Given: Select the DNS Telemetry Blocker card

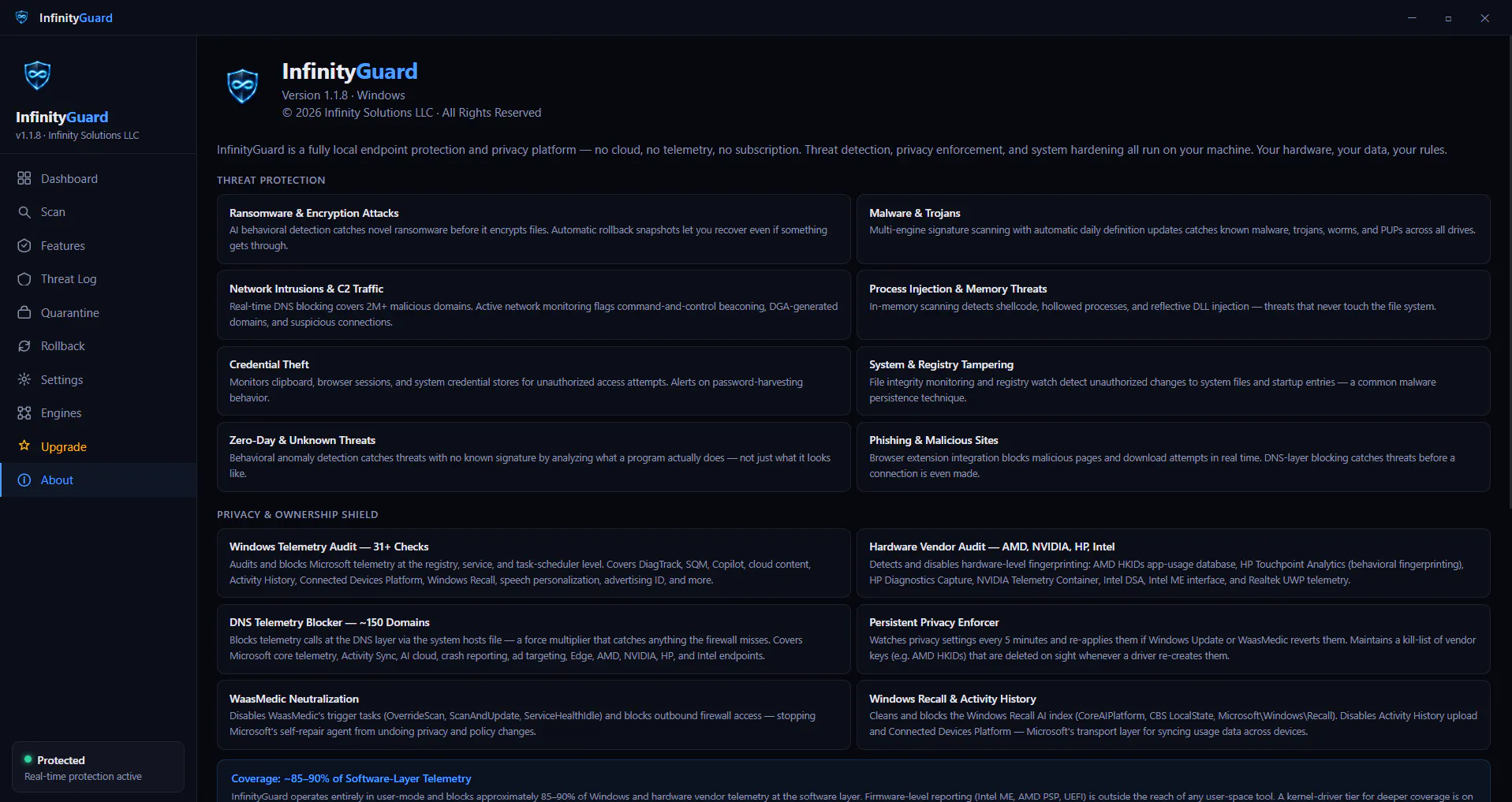Looking at the screenshot, I should pyautogui.click(x=533, y=639).
